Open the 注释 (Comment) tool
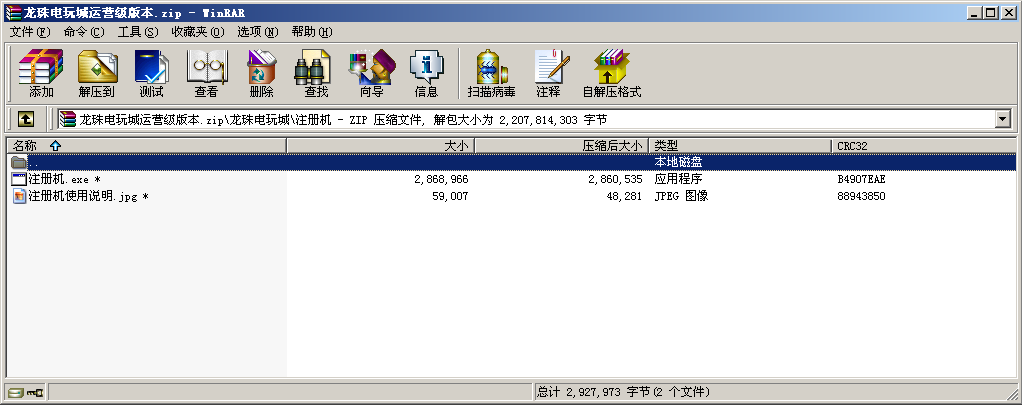The image size is (1022, 405). point(548,74)
